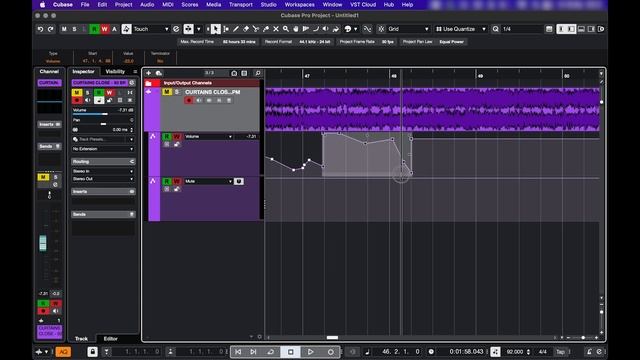
Task: Click the Lock icon in transport bar
Action: pos(92,351)
